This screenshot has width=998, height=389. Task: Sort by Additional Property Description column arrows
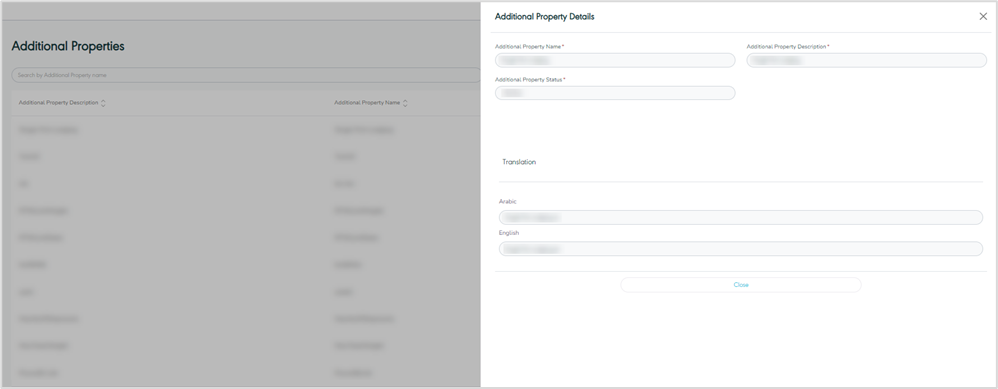click(103, 103)
